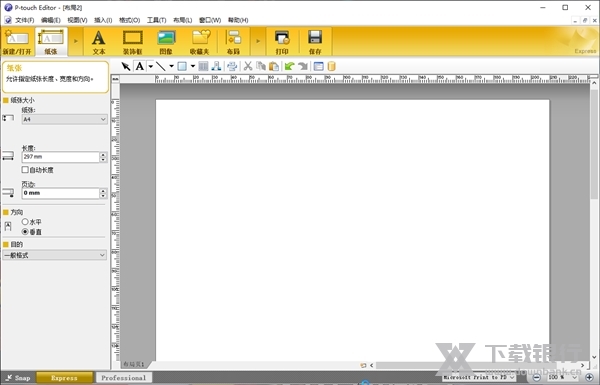600x385 pixels.
Task: Select the Vertical (垂直) orientation radio
Action: [25, 232]
